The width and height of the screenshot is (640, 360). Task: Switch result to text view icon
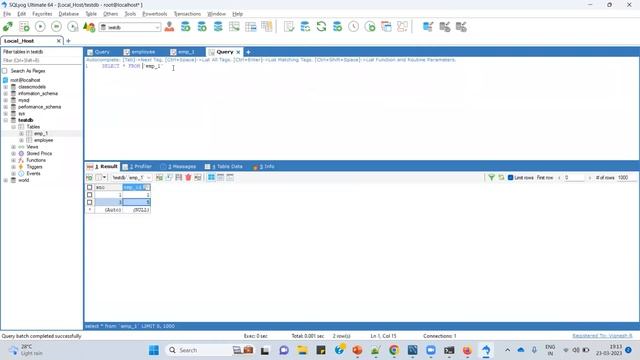click(230, 178)
